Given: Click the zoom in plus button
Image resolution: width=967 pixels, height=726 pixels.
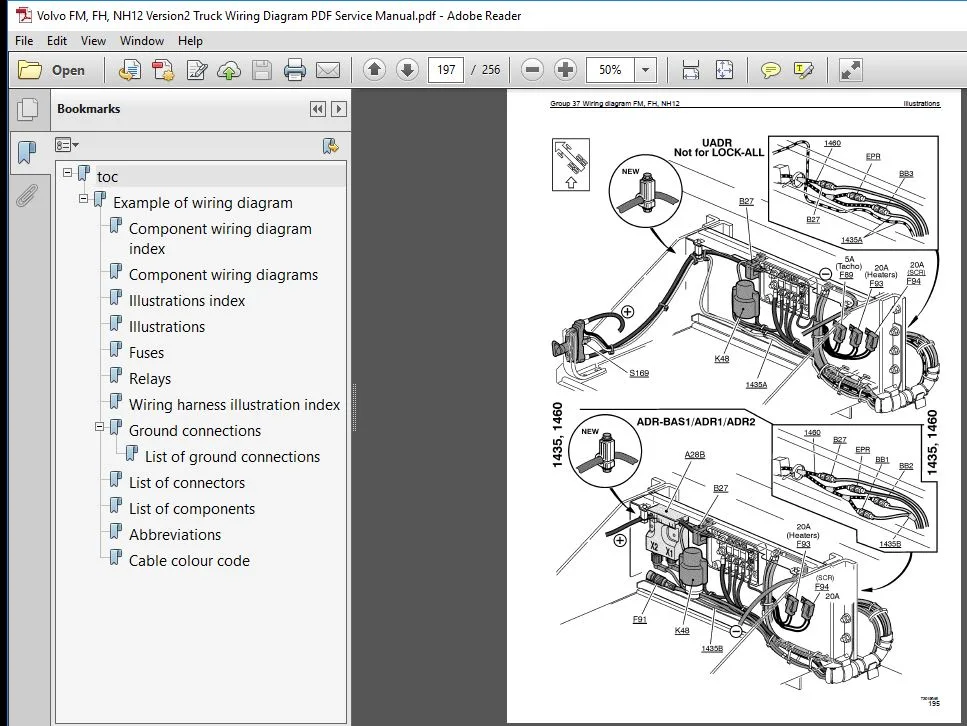Looking at the screenshot, I should (565, 70).
